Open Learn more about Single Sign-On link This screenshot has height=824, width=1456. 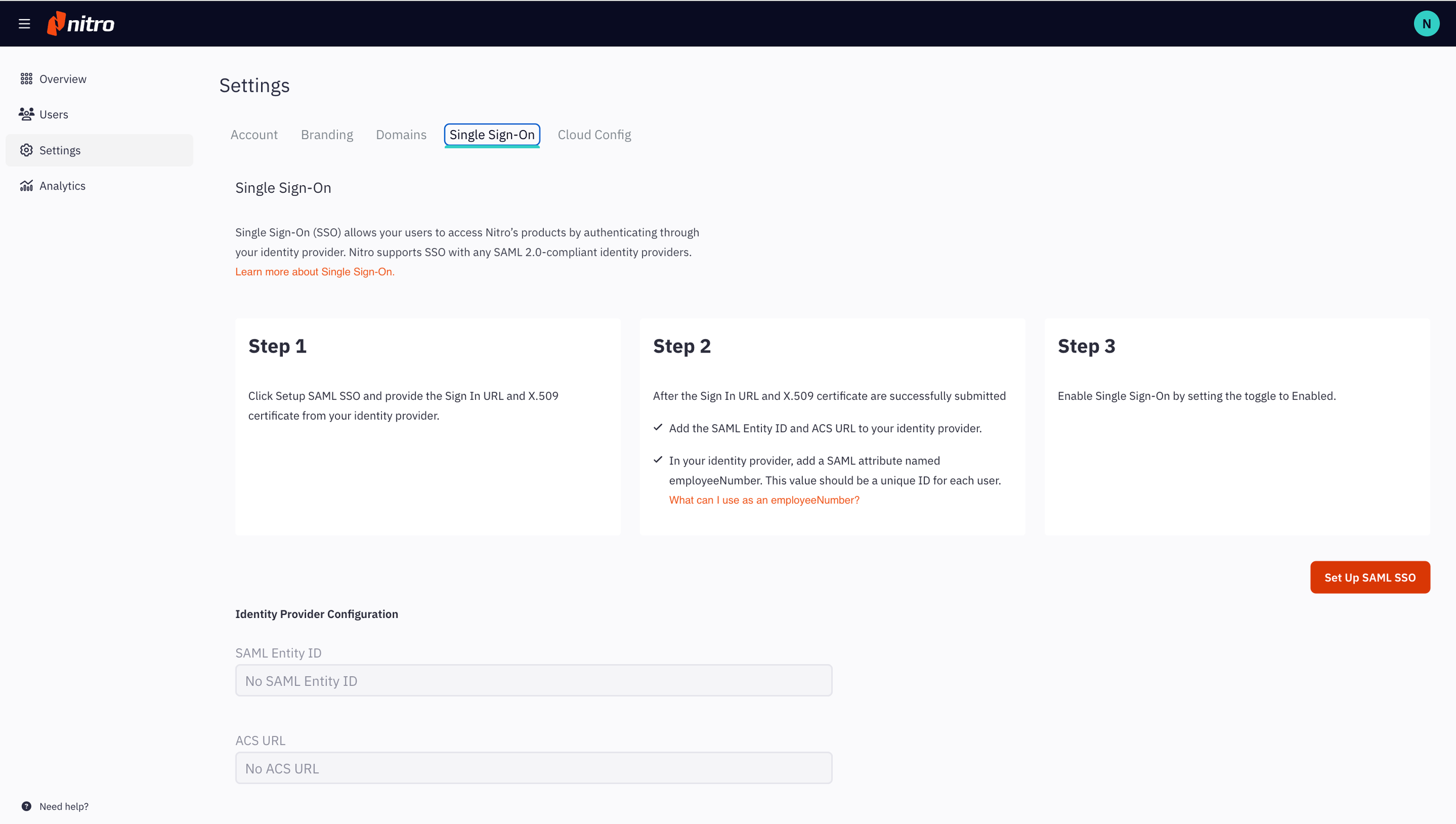(315, 272)
